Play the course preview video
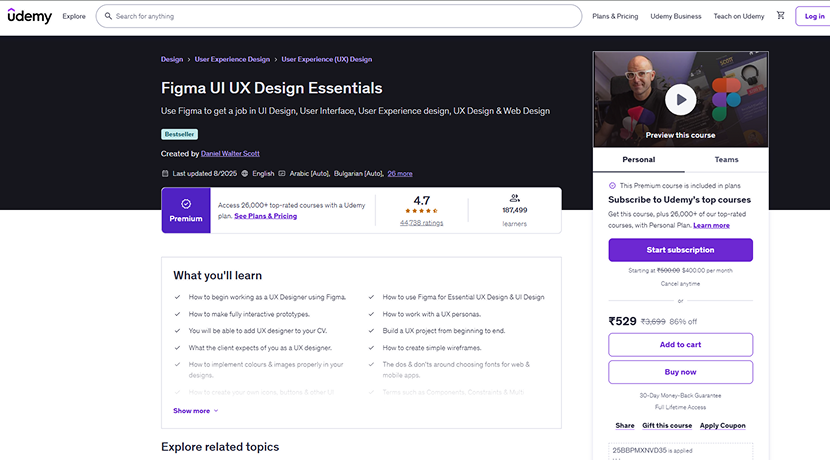The height and width of the screenshot is (460, 830). 680,99
